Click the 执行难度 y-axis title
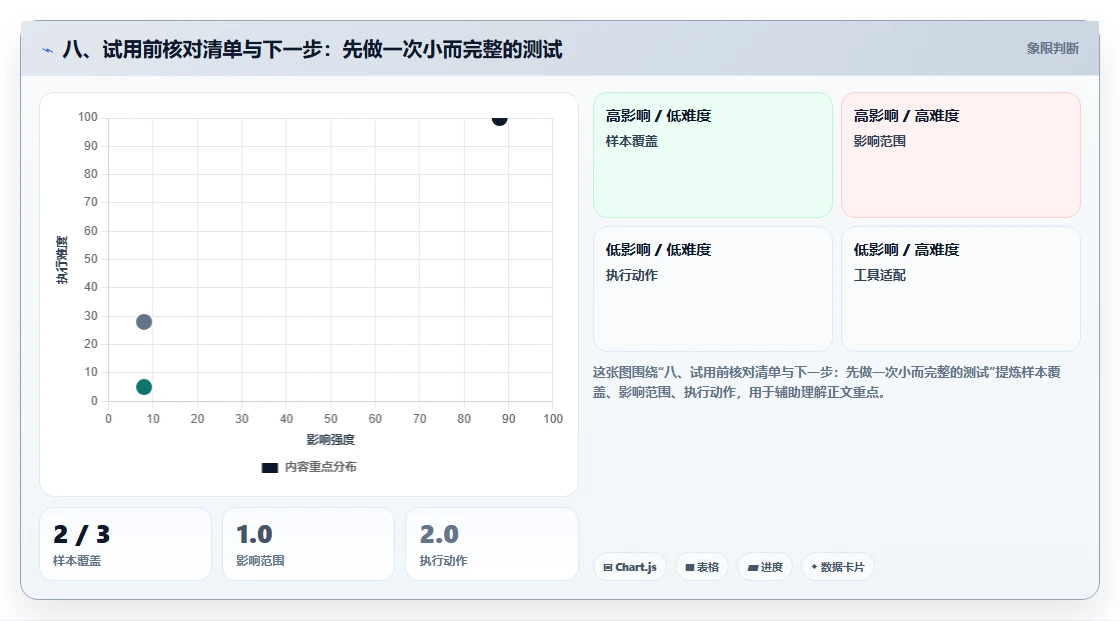1120x621 pixels. pos(62,259)
